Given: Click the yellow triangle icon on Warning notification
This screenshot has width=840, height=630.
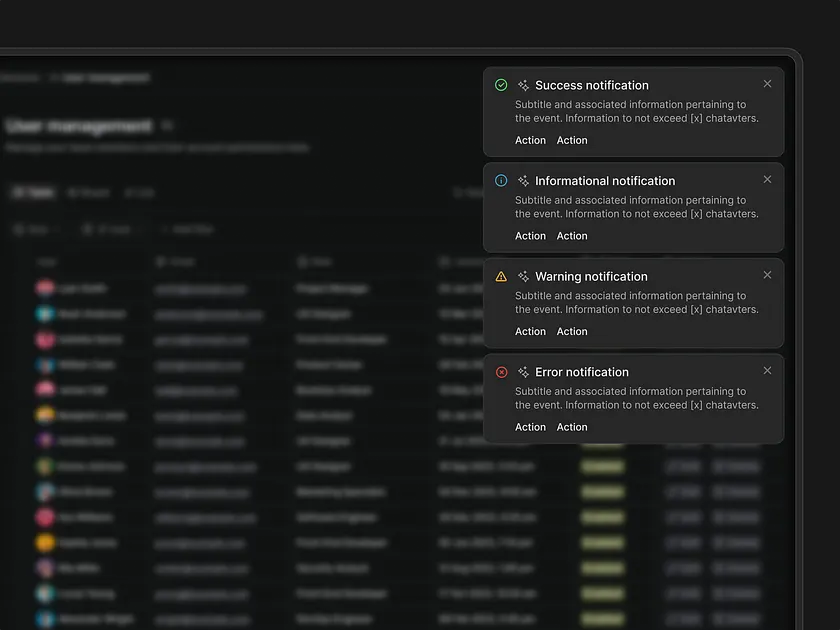Looking at the screenshot, I should click(501, 276).
